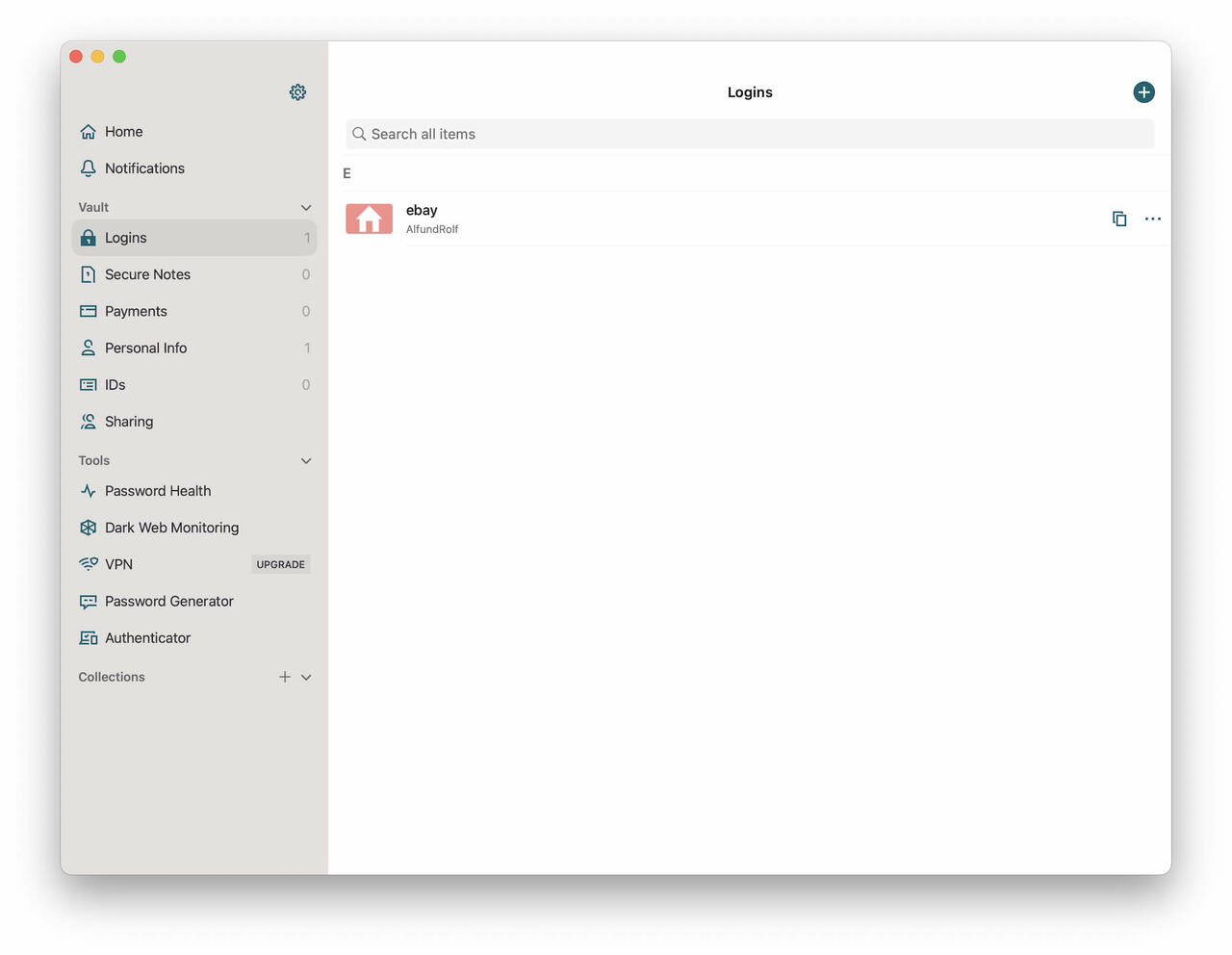Click the Collections header label
Image resolution: width=1232 pixels, height=955 pixels.
(112, 677)
